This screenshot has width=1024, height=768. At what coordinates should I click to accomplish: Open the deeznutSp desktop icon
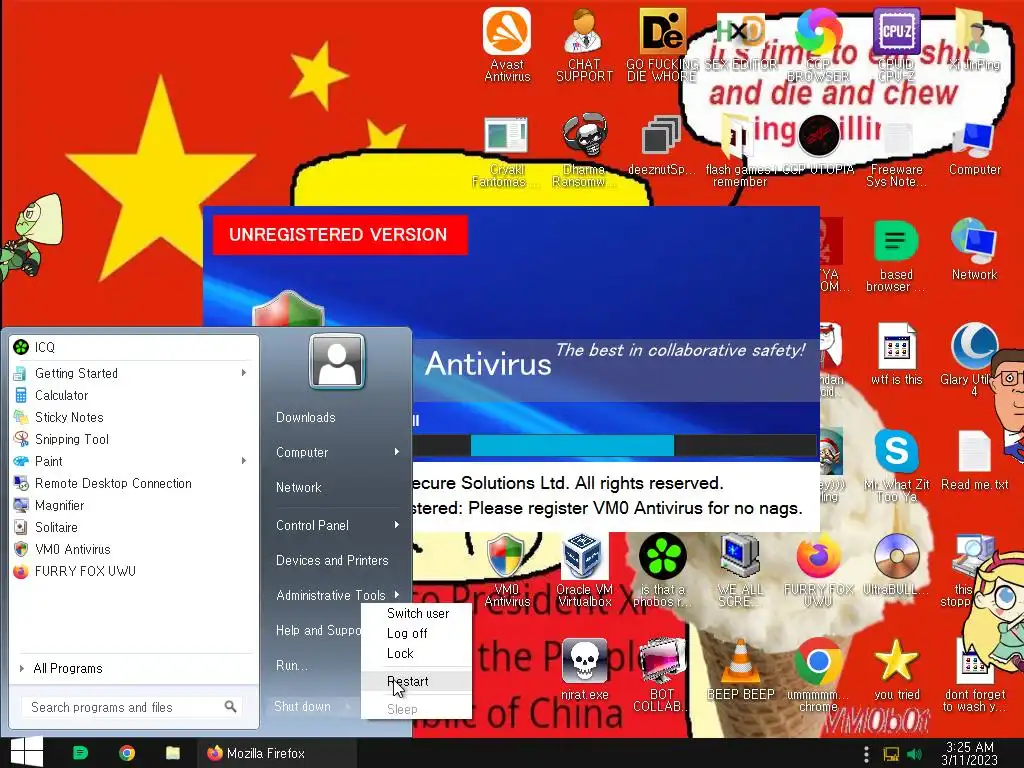661,145
